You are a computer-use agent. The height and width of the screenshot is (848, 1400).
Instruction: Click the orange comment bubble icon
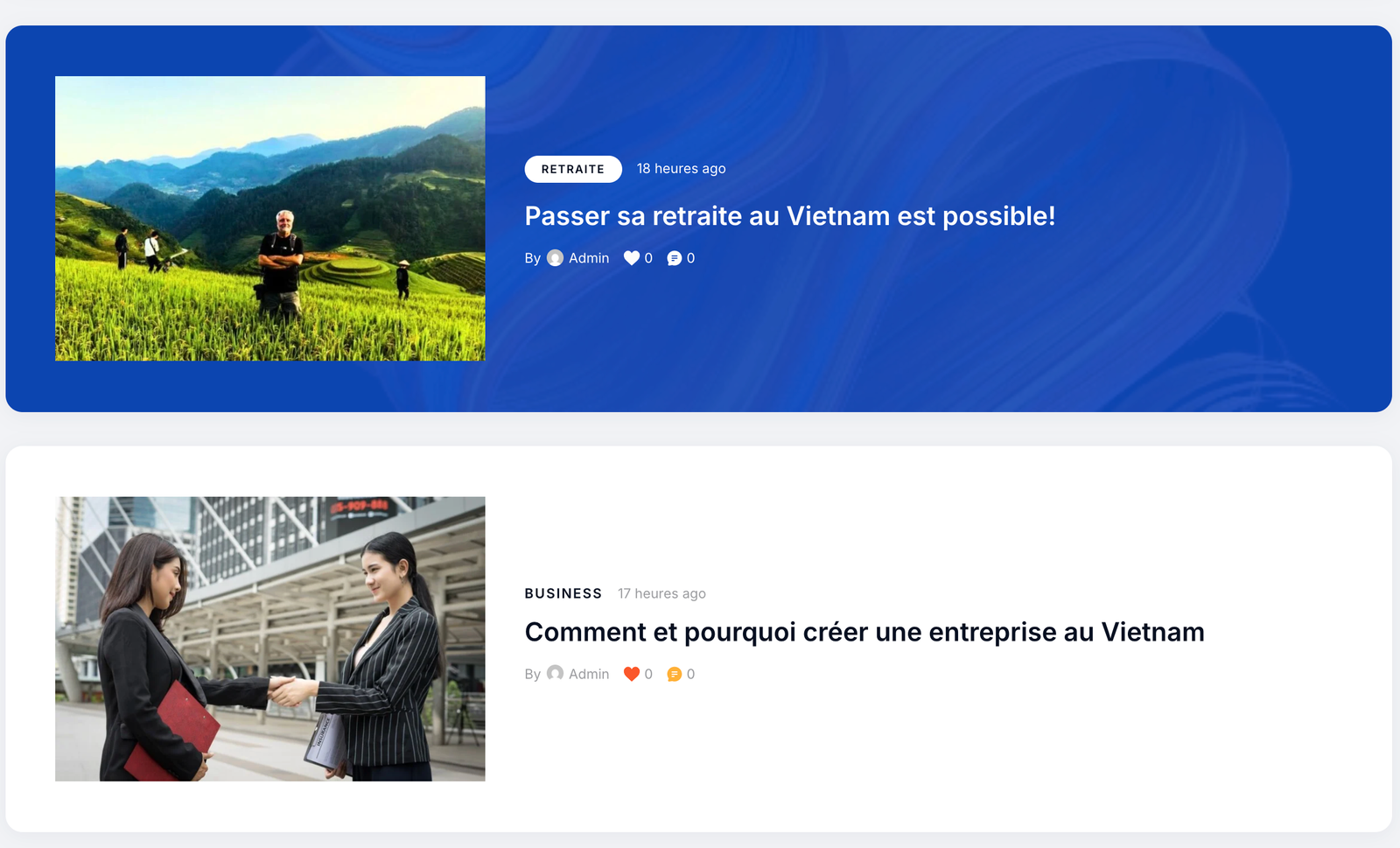(x=675, y=674)
